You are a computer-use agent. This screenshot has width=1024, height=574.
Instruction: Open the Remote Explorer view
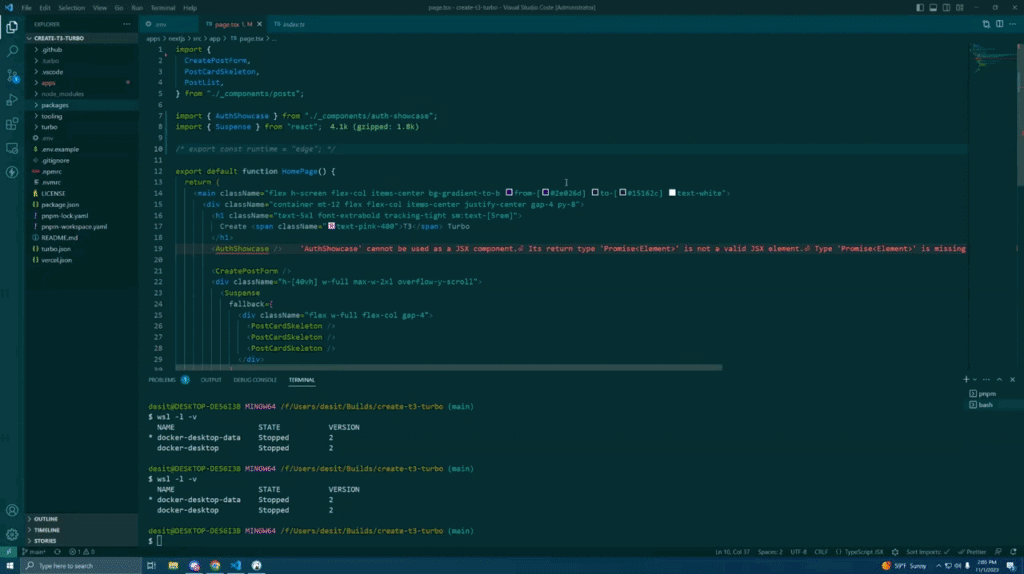click(x=12, y=149)
